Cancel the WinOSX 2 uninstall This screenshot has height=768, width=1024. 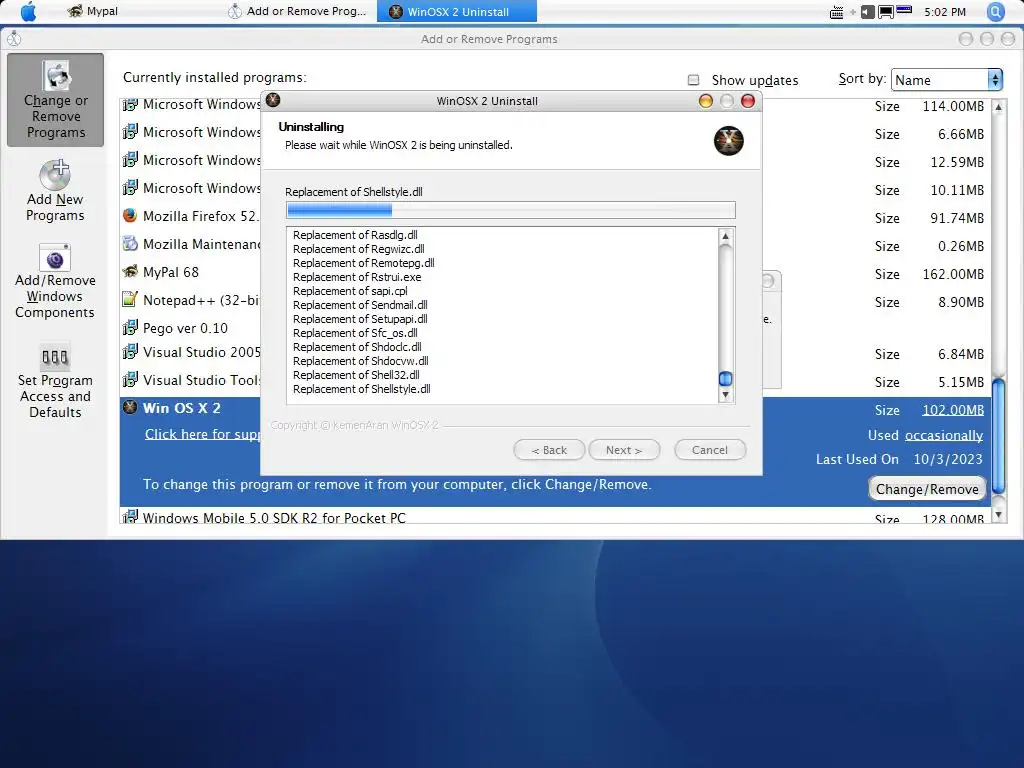pos(710,450)
